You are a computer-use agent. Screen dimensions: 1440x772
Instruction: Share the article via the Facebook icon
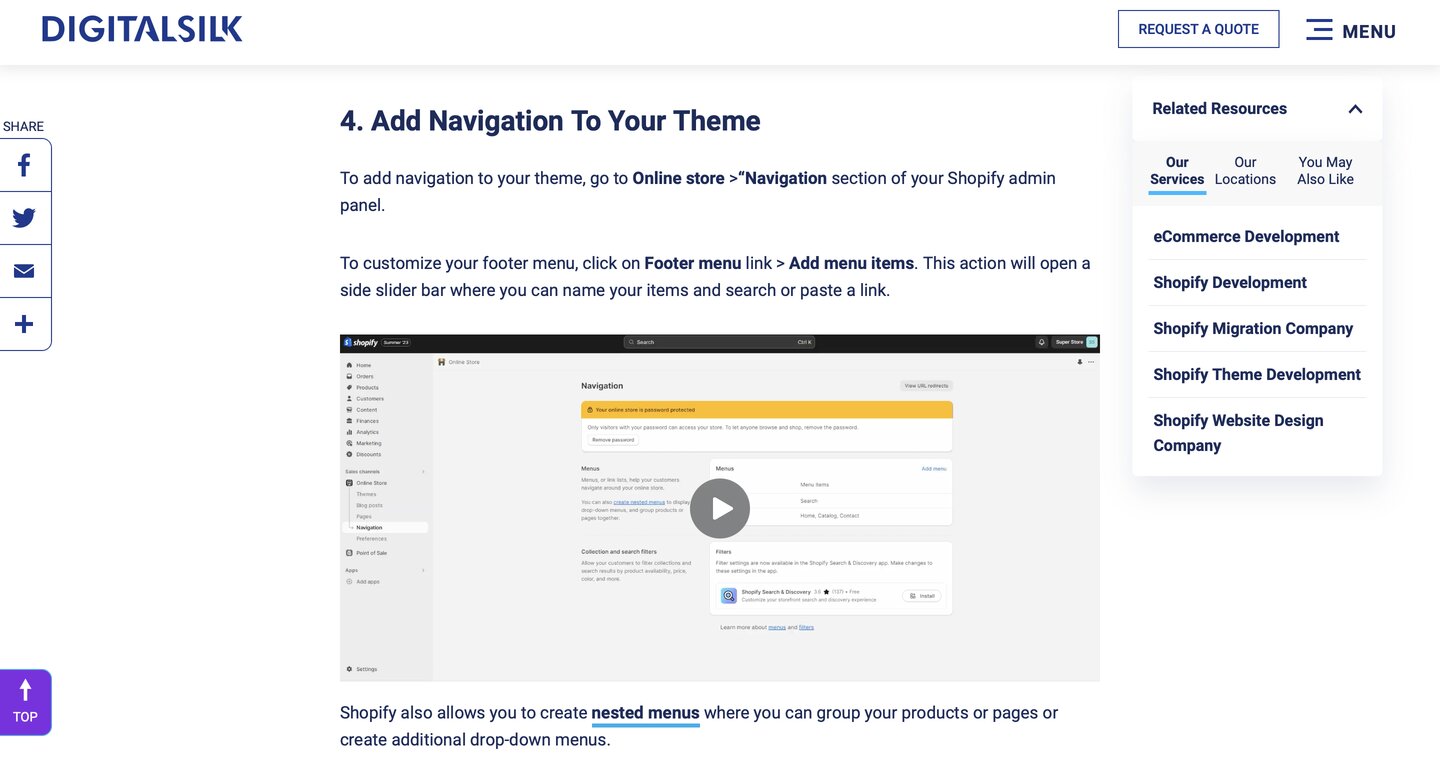coord(24,164)
